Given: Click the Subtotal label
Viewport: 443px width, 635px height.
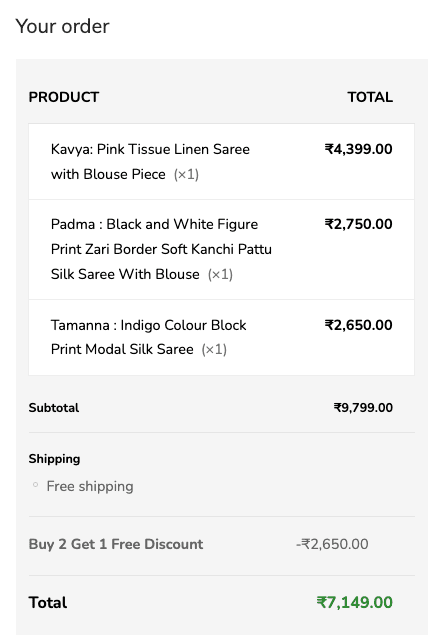Looking at the screenshot, I should point(54,407).
